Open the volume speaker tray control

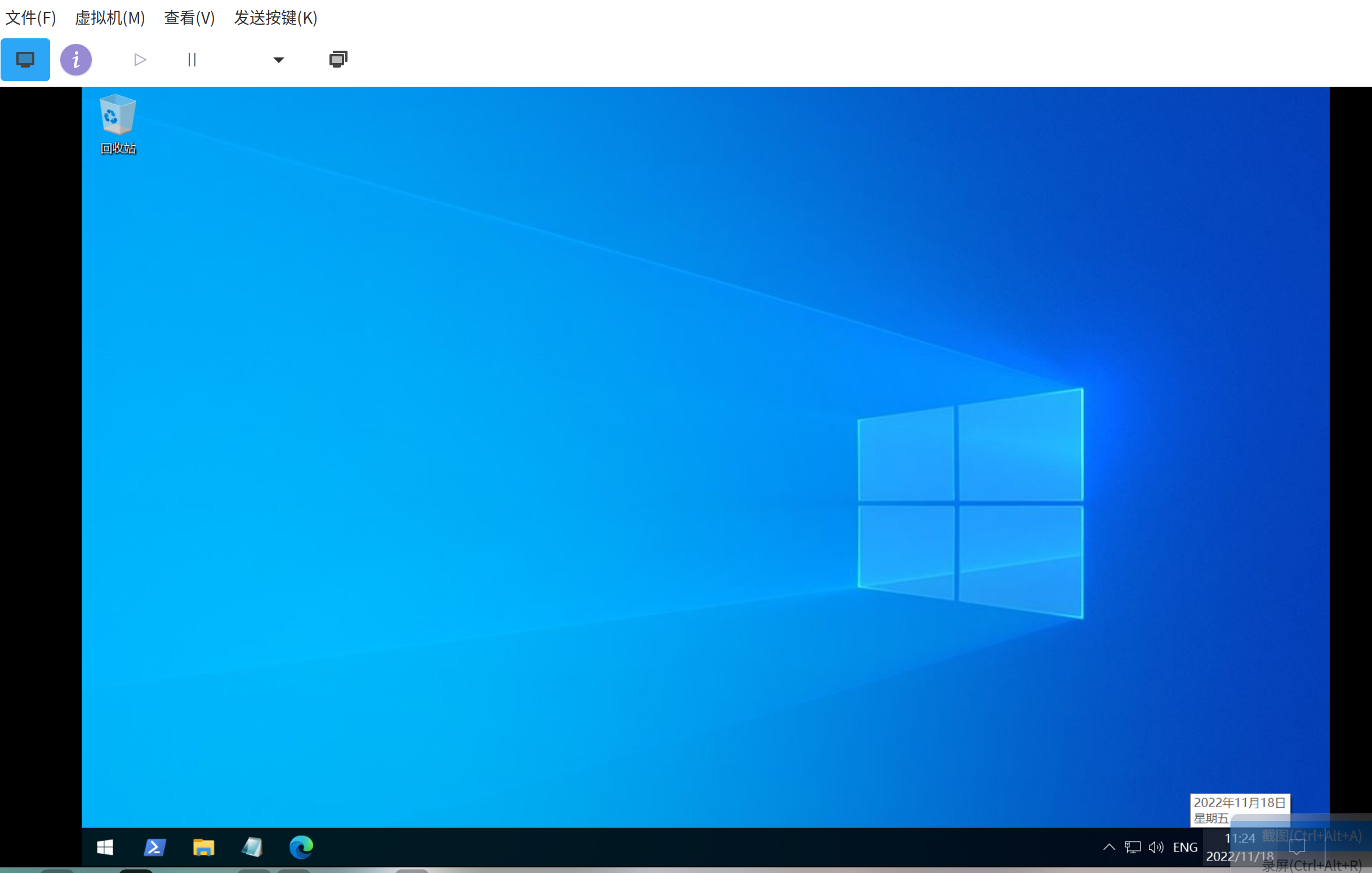point(1156,847)
